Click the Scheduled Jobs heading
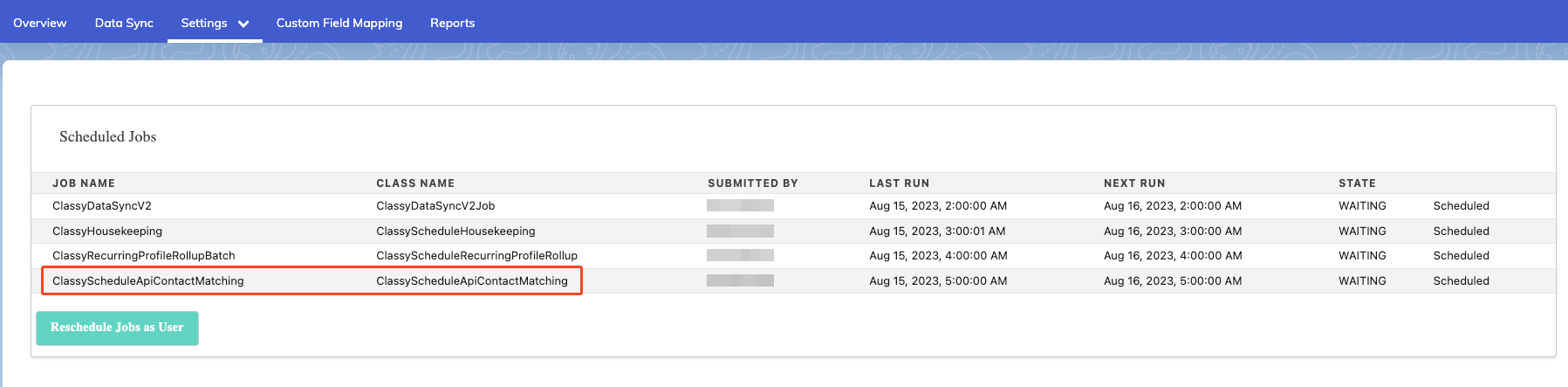The image size is (1568, 387). 107,137
